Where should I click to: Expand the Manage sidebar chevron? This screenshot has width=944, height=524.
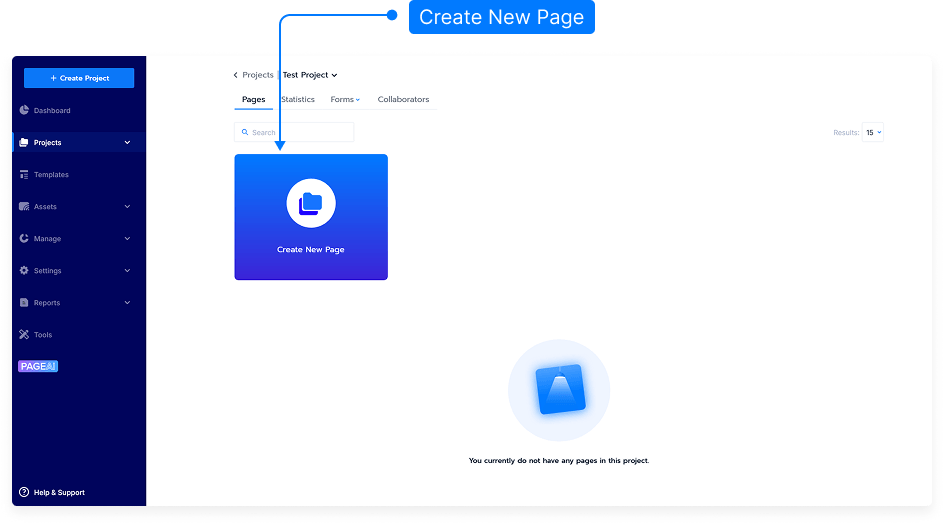point(127,239)
